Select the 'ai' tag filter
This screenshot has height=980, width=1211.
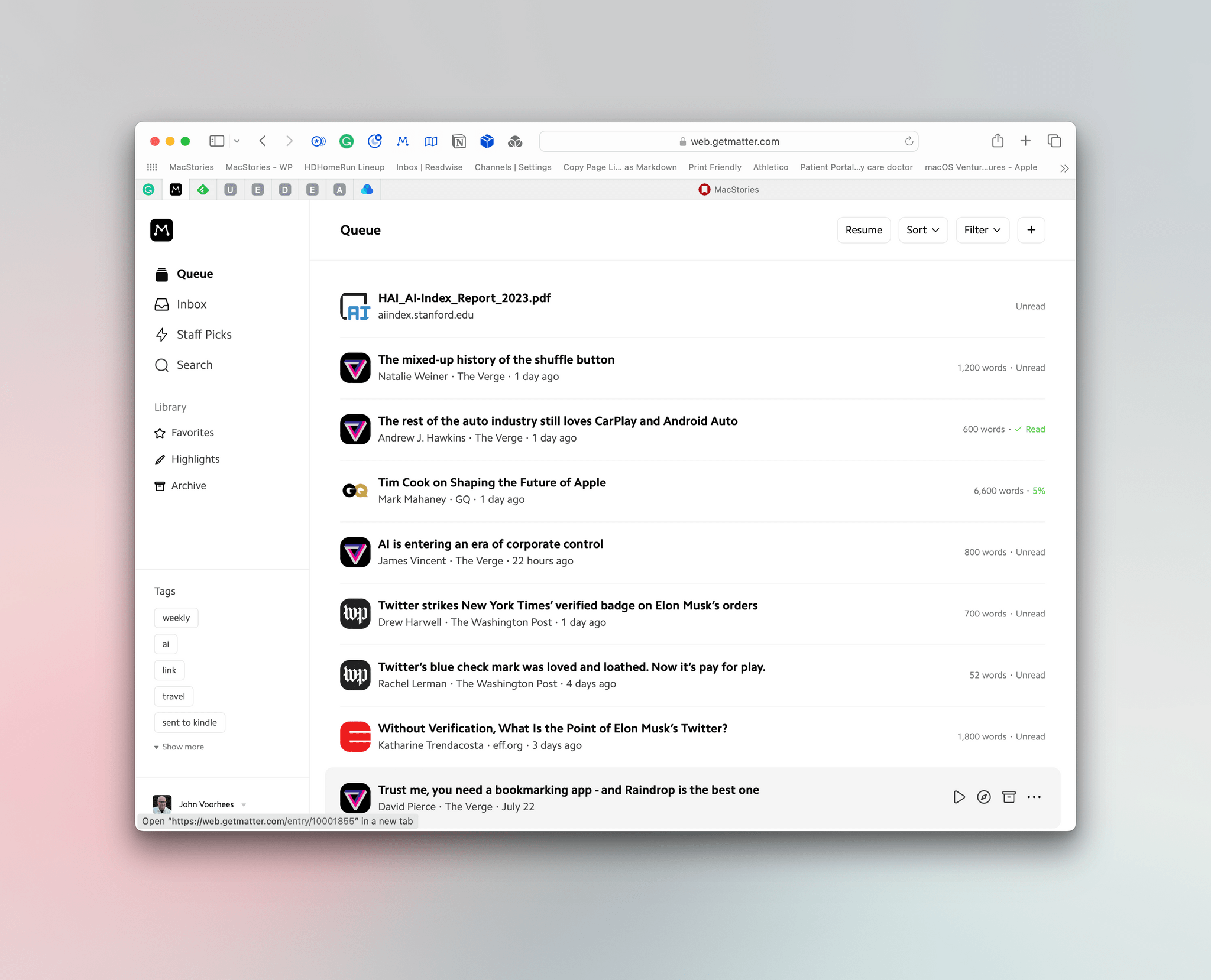coord(166,644)
